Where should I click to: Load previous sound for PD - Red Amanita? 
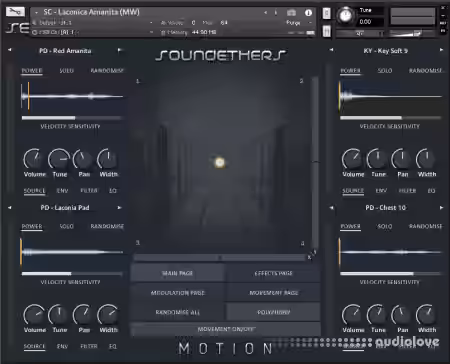[x=10, y=50]
